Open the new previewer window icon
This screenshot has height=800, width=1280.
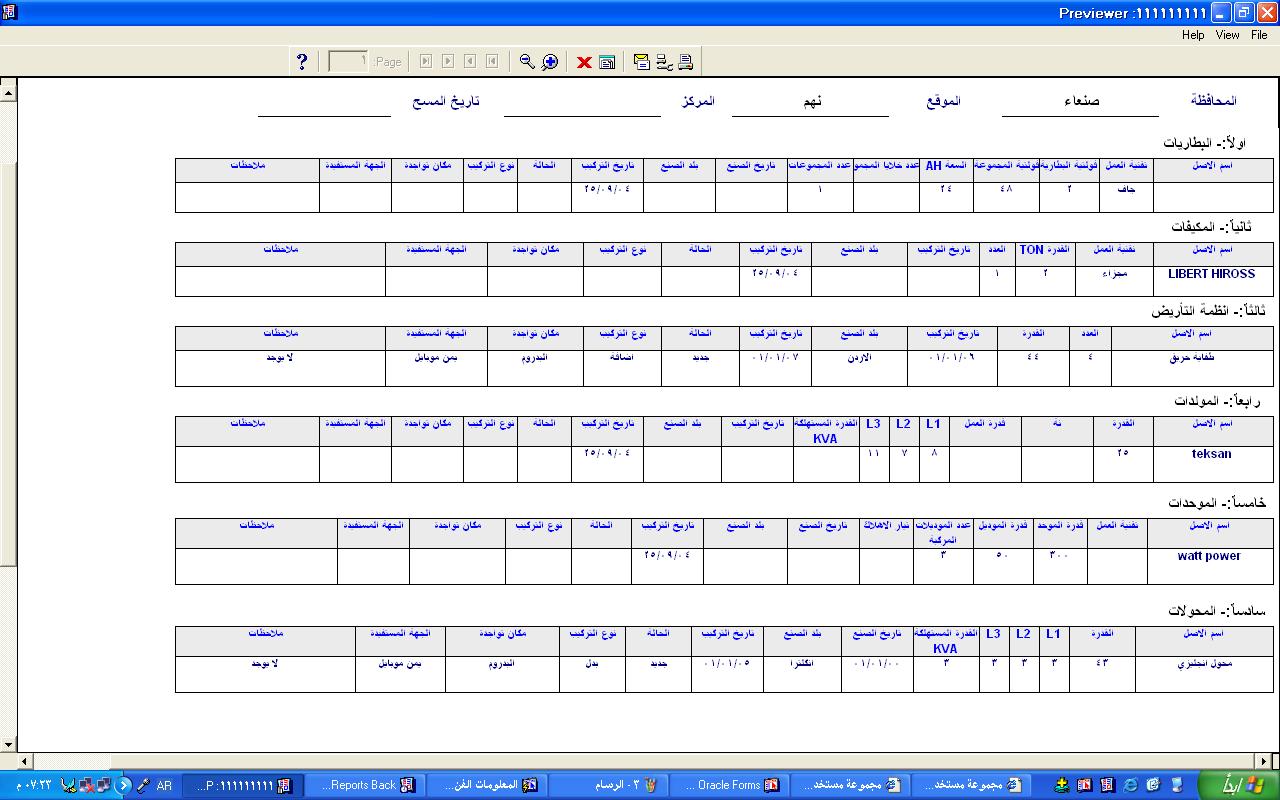607,62
